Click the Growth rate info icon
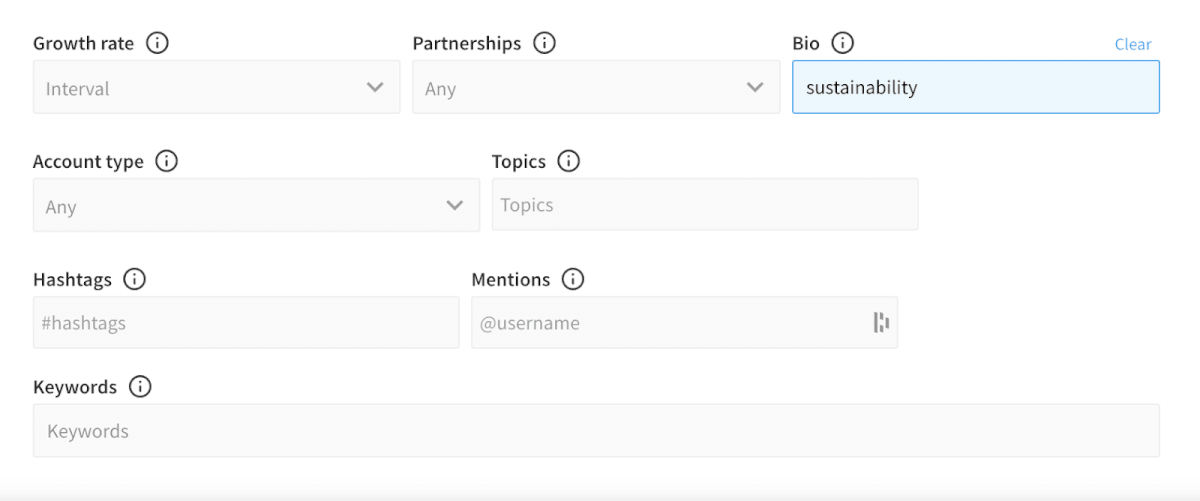Viewport: 1200px width, 501px height. point(157,43)
